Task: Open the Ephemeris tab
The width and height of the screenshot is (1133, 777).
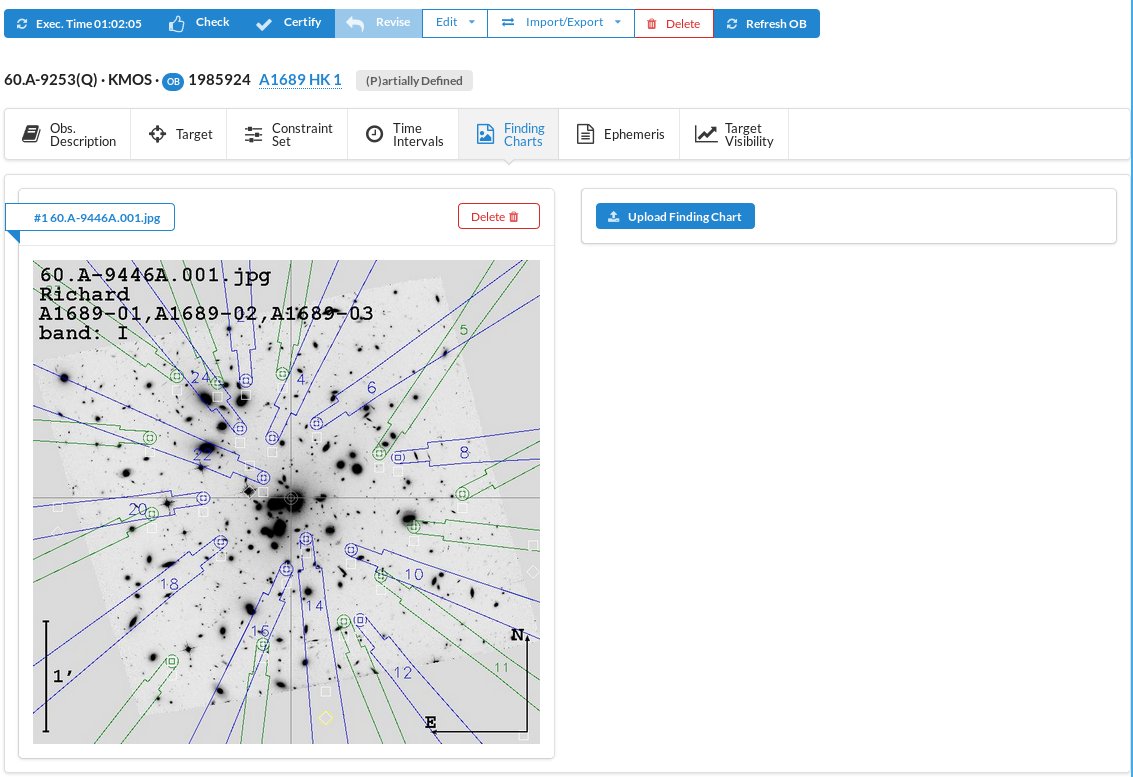Action: (620, 135)
